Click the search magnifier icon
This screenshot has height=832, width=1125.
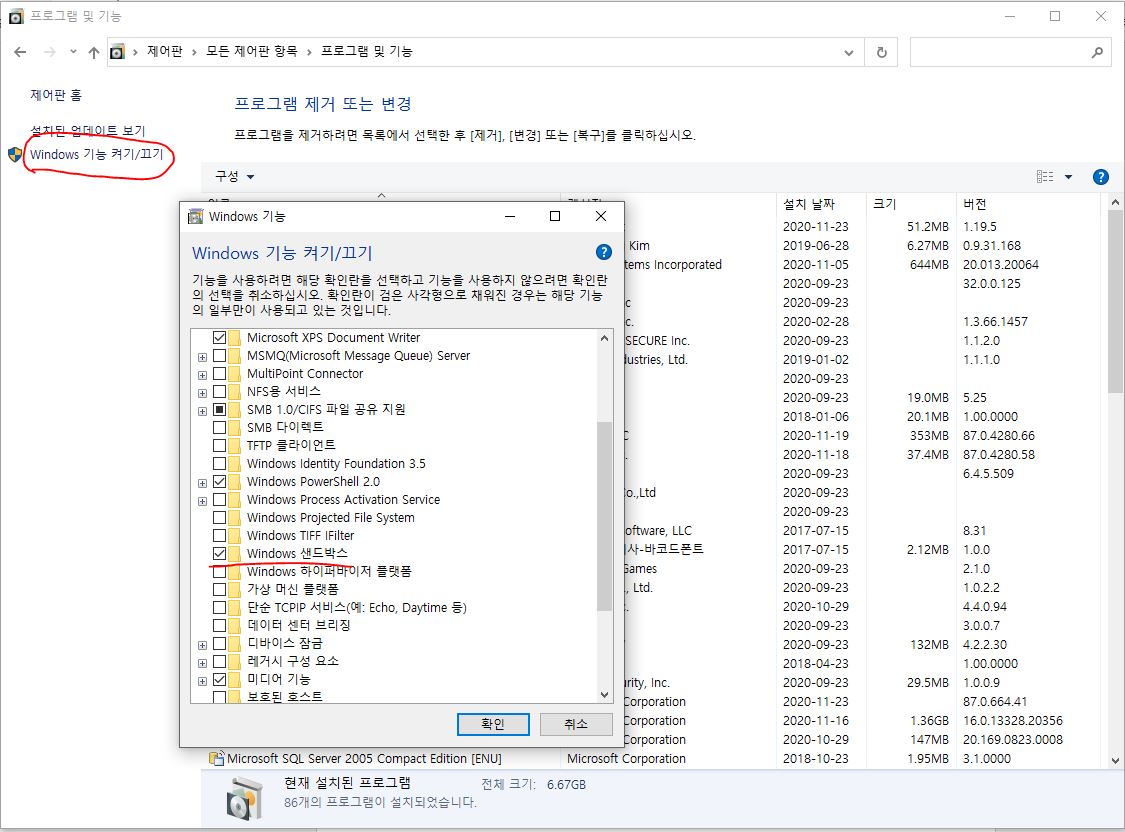1097,52
